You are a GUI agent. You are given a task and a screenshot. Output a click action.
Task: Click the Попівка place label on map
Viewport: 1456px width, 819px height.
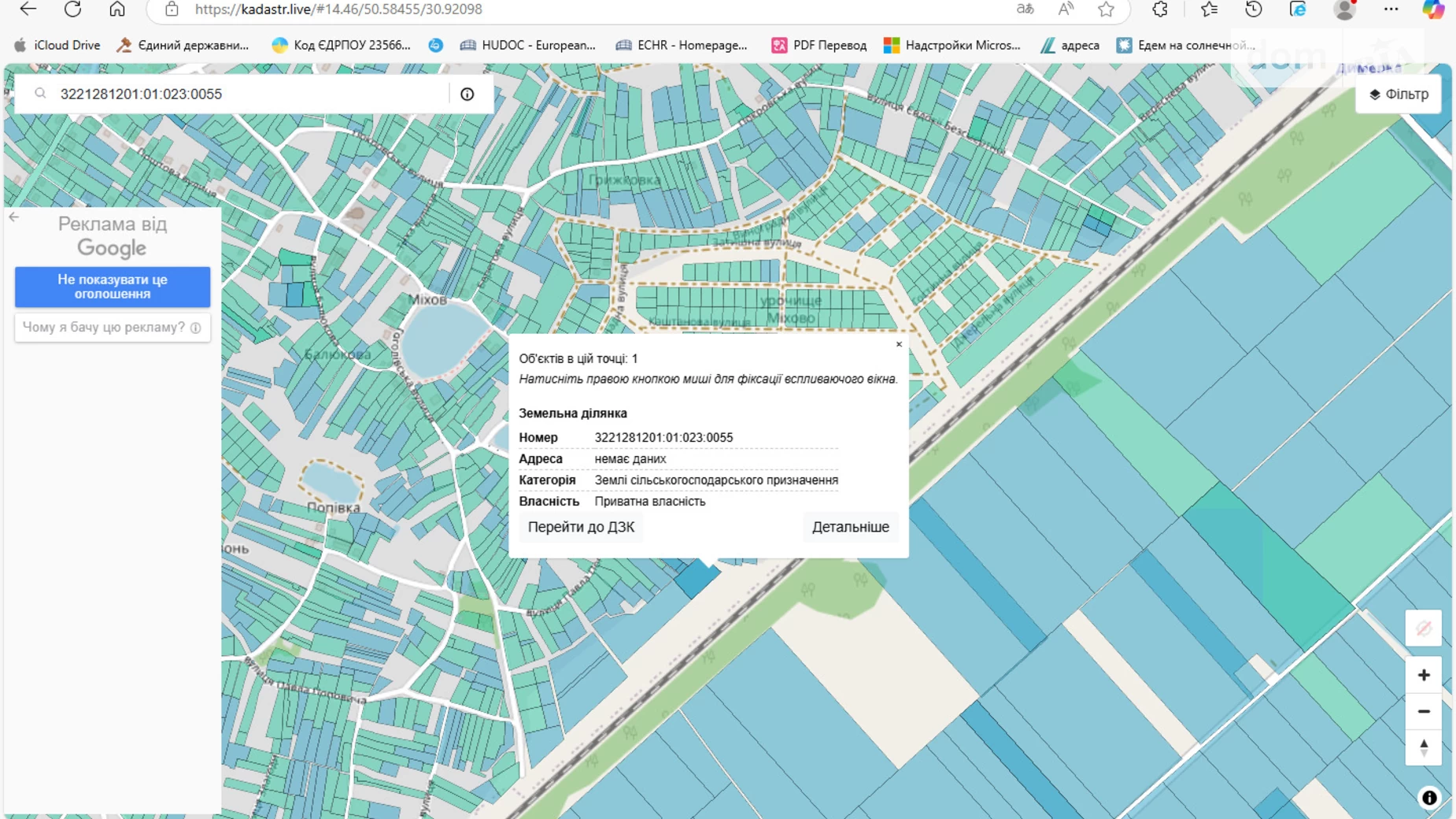[x=334, y=508]
